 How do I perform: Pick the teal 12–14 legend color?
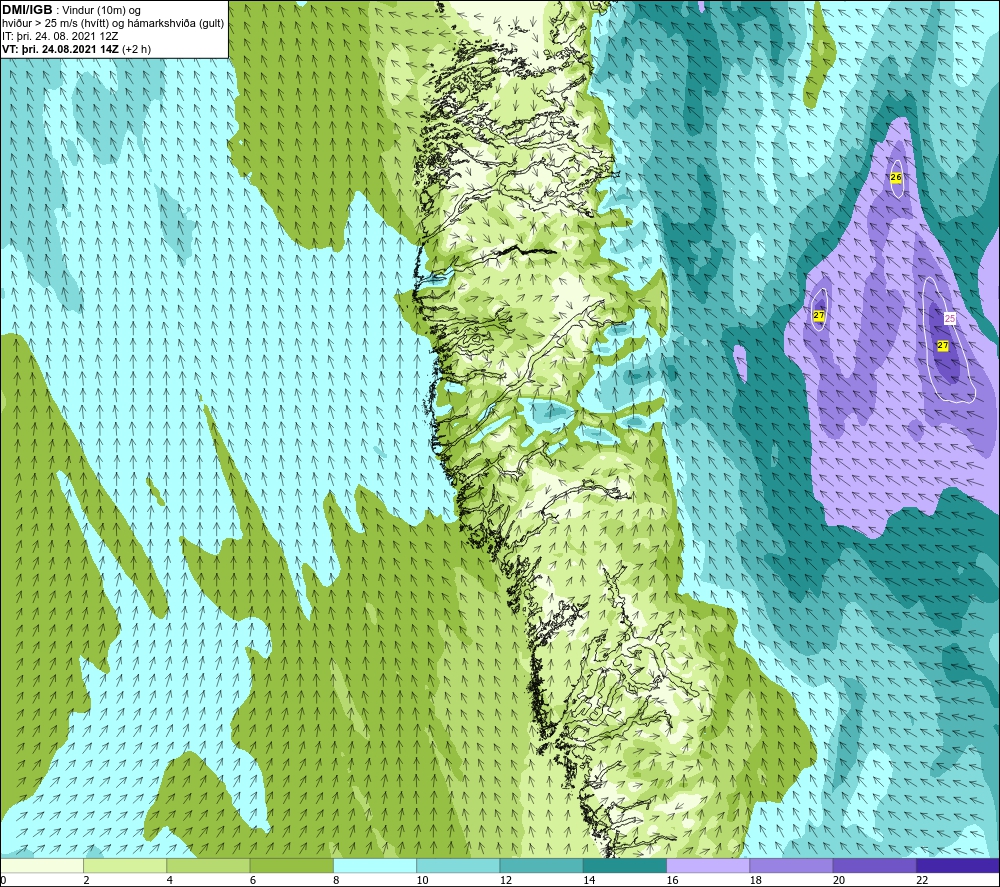[541, 865]
